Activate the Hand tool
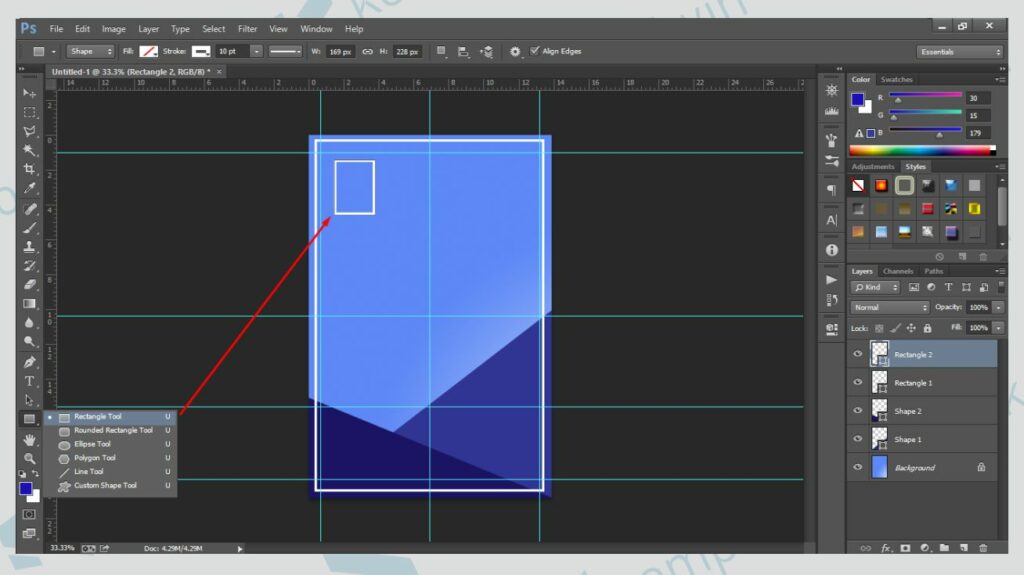 point(29,439)
